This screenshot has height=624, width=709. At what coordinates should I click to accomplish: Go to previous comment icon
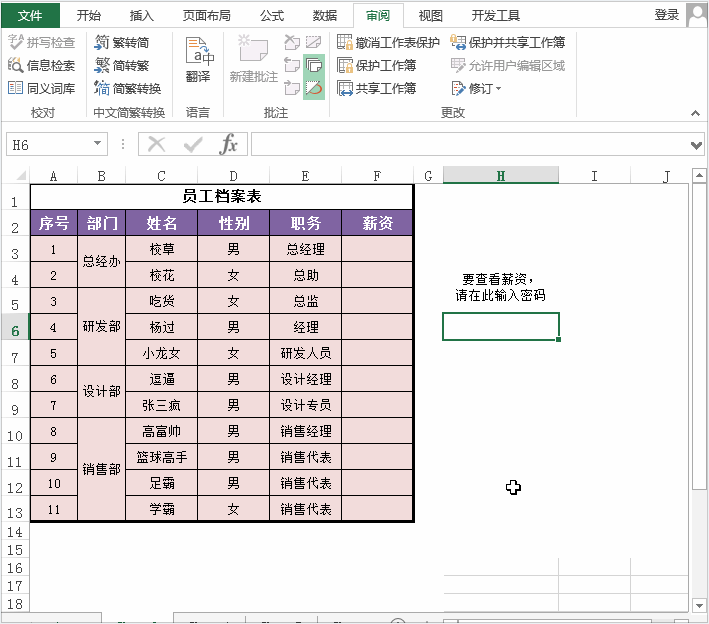point(292,65)
